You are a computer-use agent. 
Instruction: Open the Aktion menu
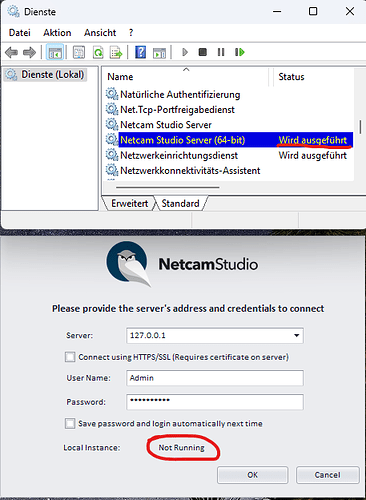[57, 33]
